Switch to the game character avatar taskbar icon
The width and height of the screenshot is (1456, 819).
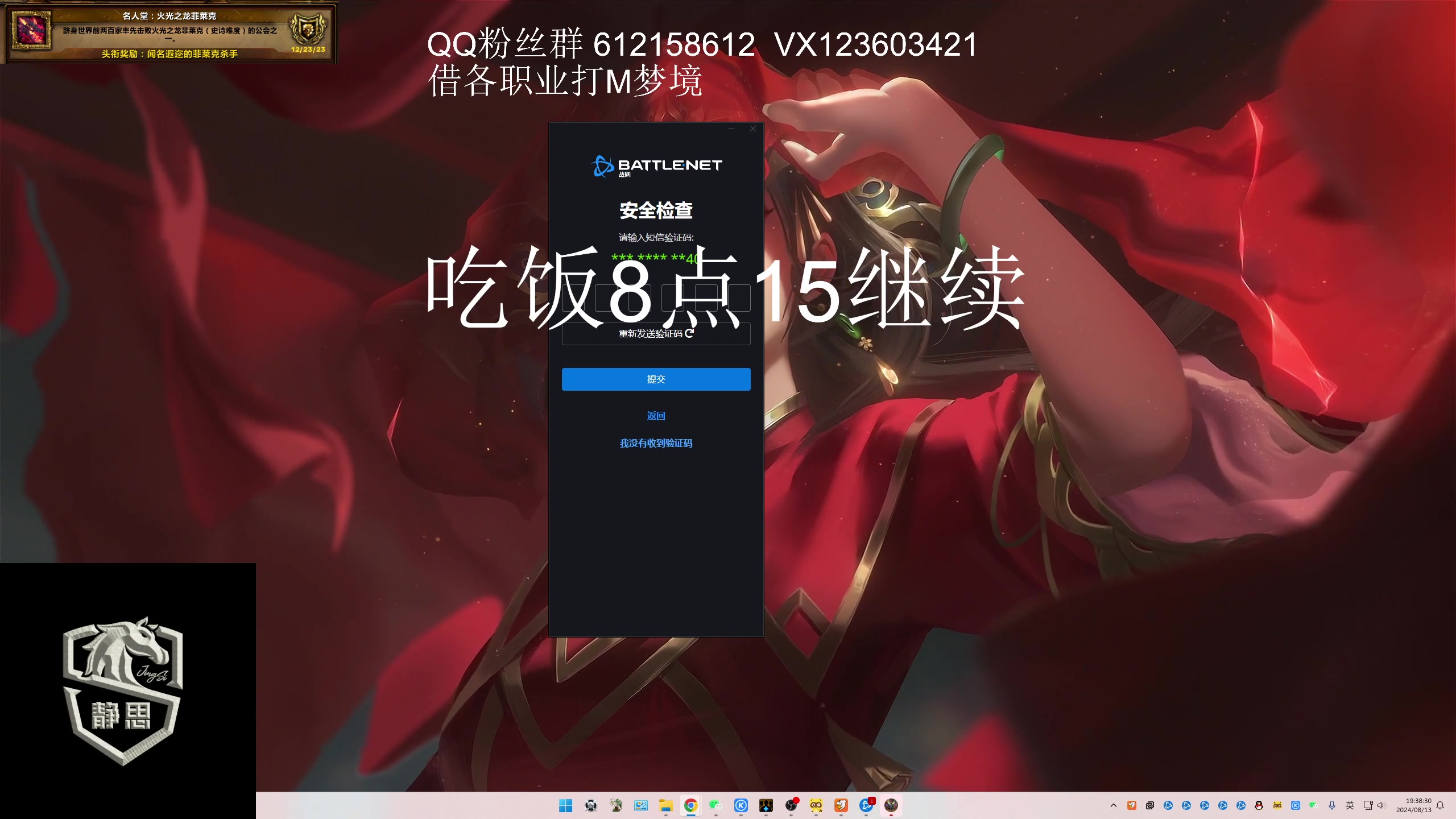[891, 805]
